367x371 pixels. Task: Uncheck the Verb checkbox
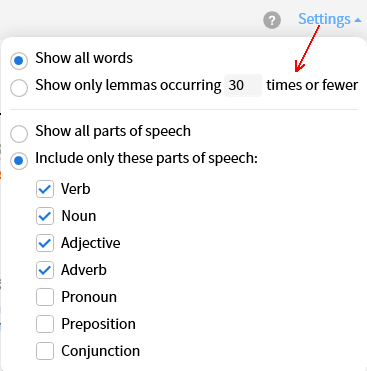[x=45, y=189]
